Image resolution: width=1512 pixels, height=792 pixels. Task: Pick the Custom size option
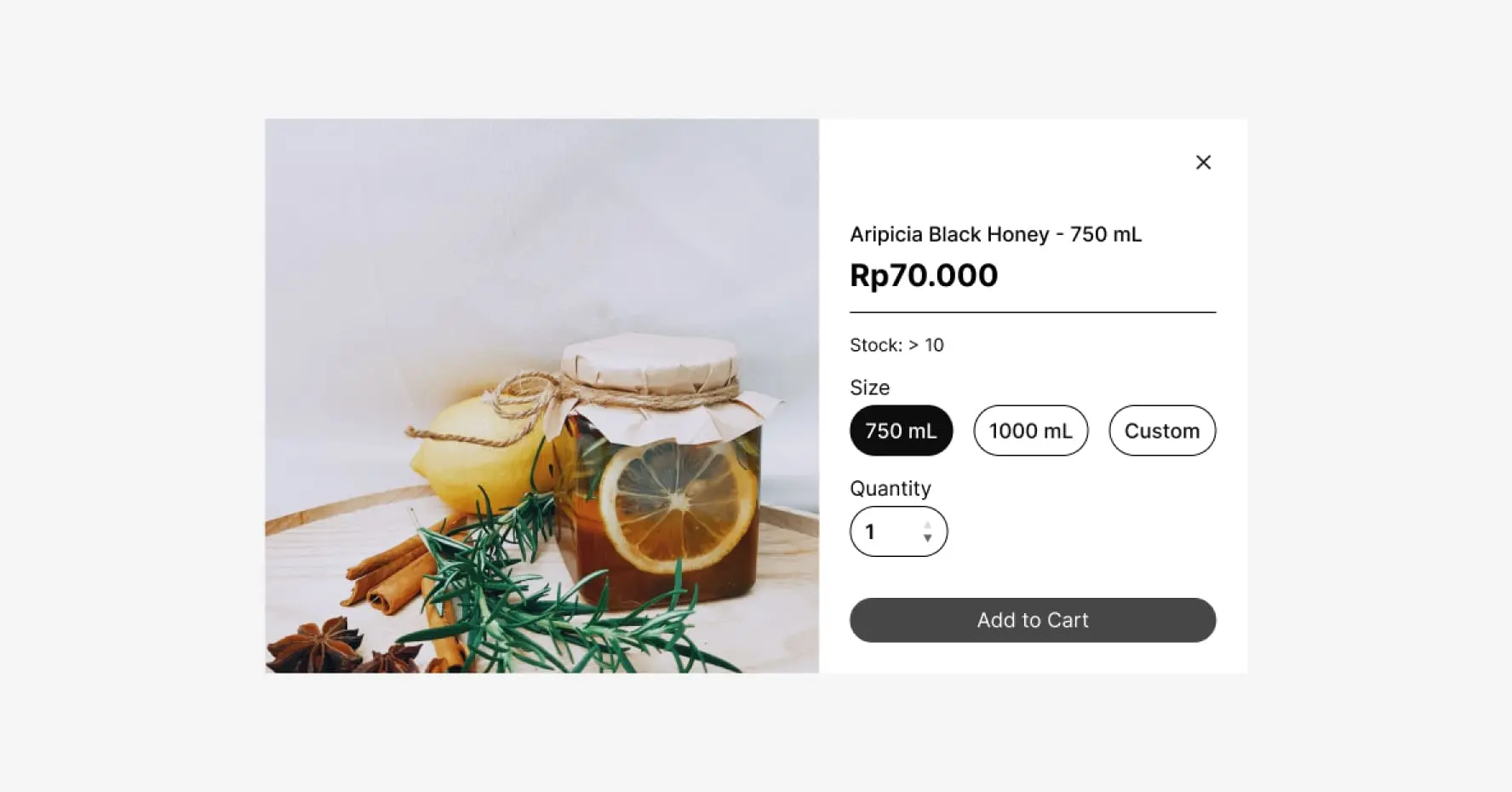(x=1162, y=431)
